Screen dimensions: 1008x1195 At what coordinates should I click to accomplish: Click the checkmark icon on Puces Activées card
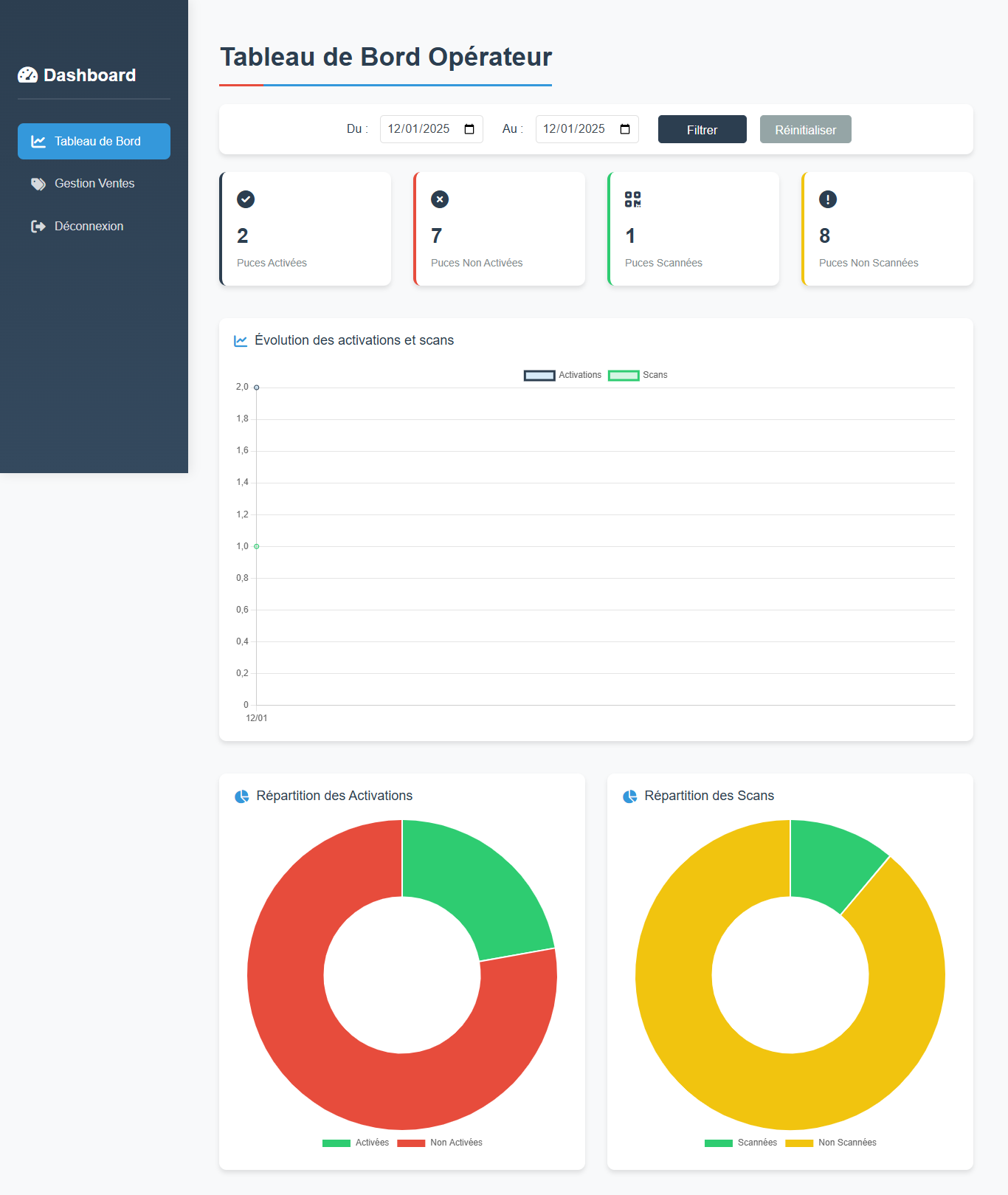246,199
